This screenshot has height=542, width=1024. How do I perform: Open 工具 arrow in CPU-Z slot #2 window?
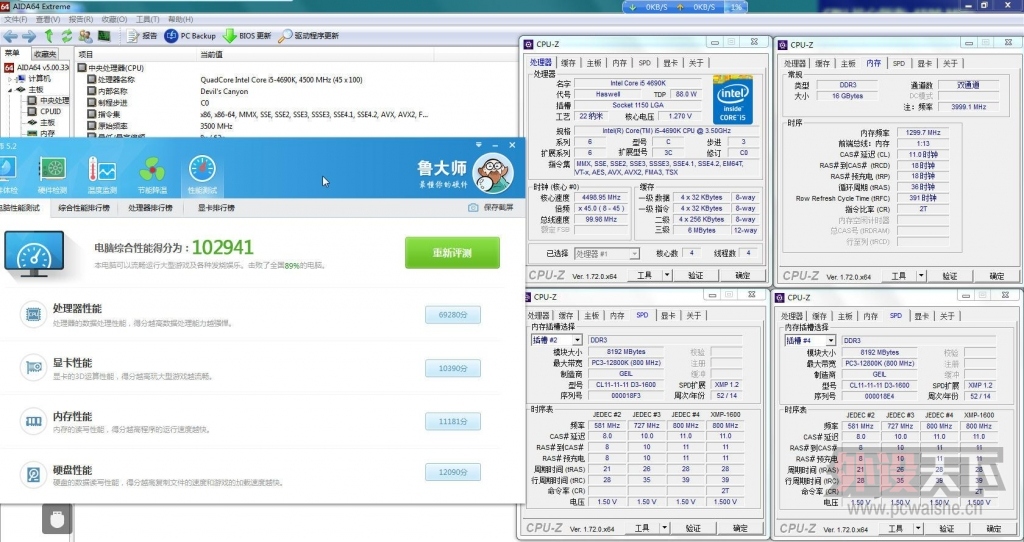click(x=665, y=528)
